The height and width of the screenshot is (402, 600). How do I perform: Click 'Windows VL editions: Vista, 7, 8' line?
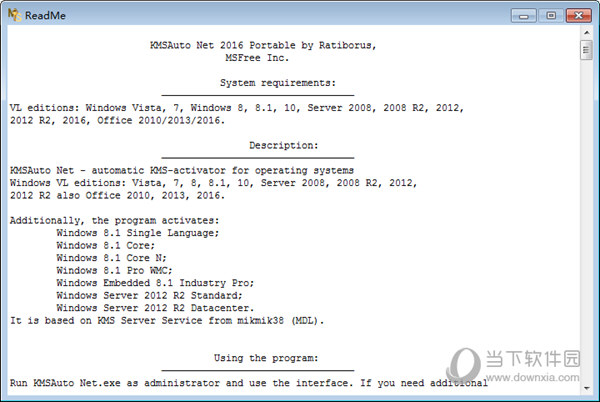tap(214, 183)
